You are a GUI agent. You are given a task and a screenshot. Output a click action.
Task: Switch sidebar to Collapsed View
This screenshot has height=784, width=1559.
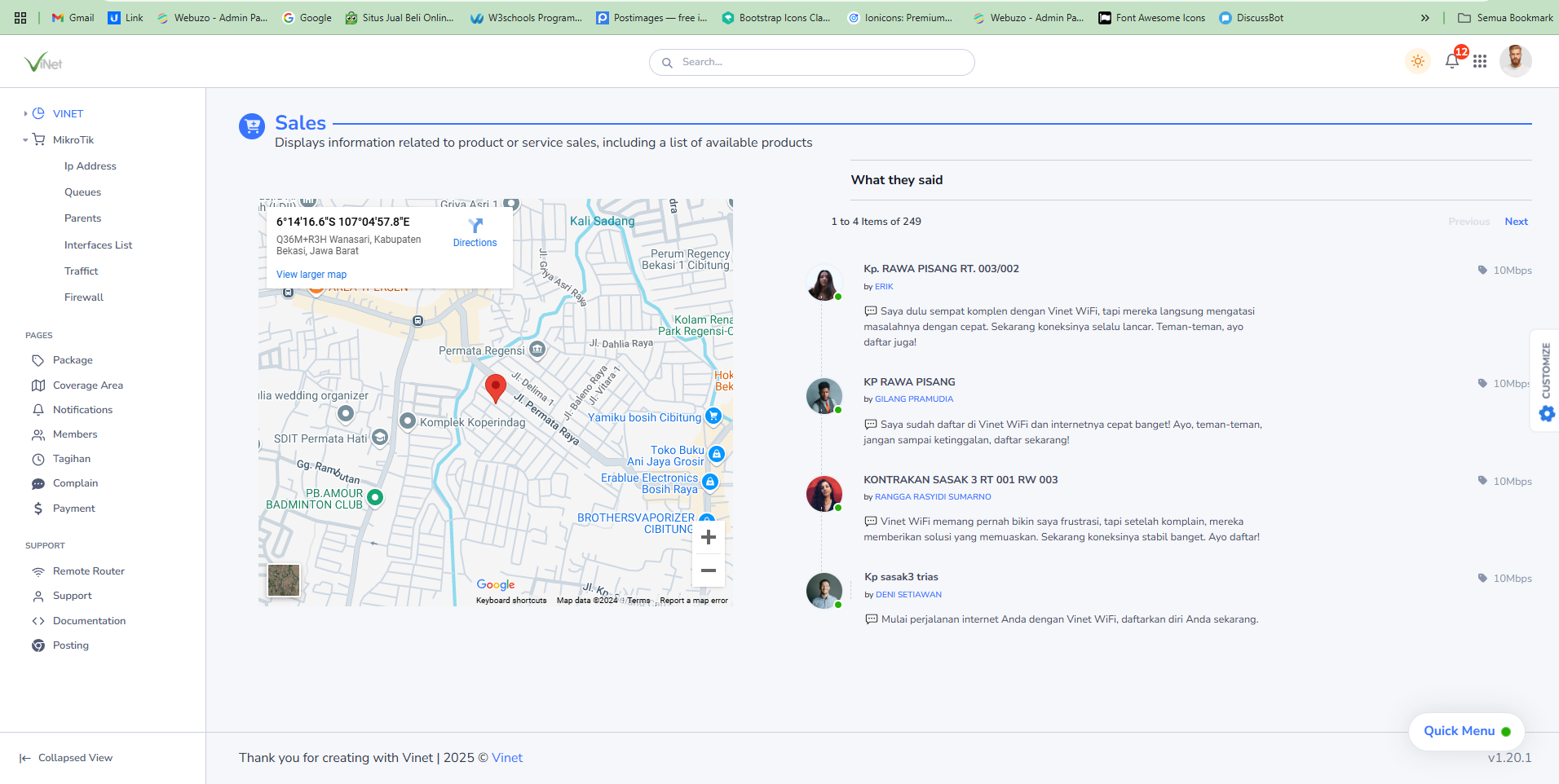pyautogui.click(x=65, y=758)
